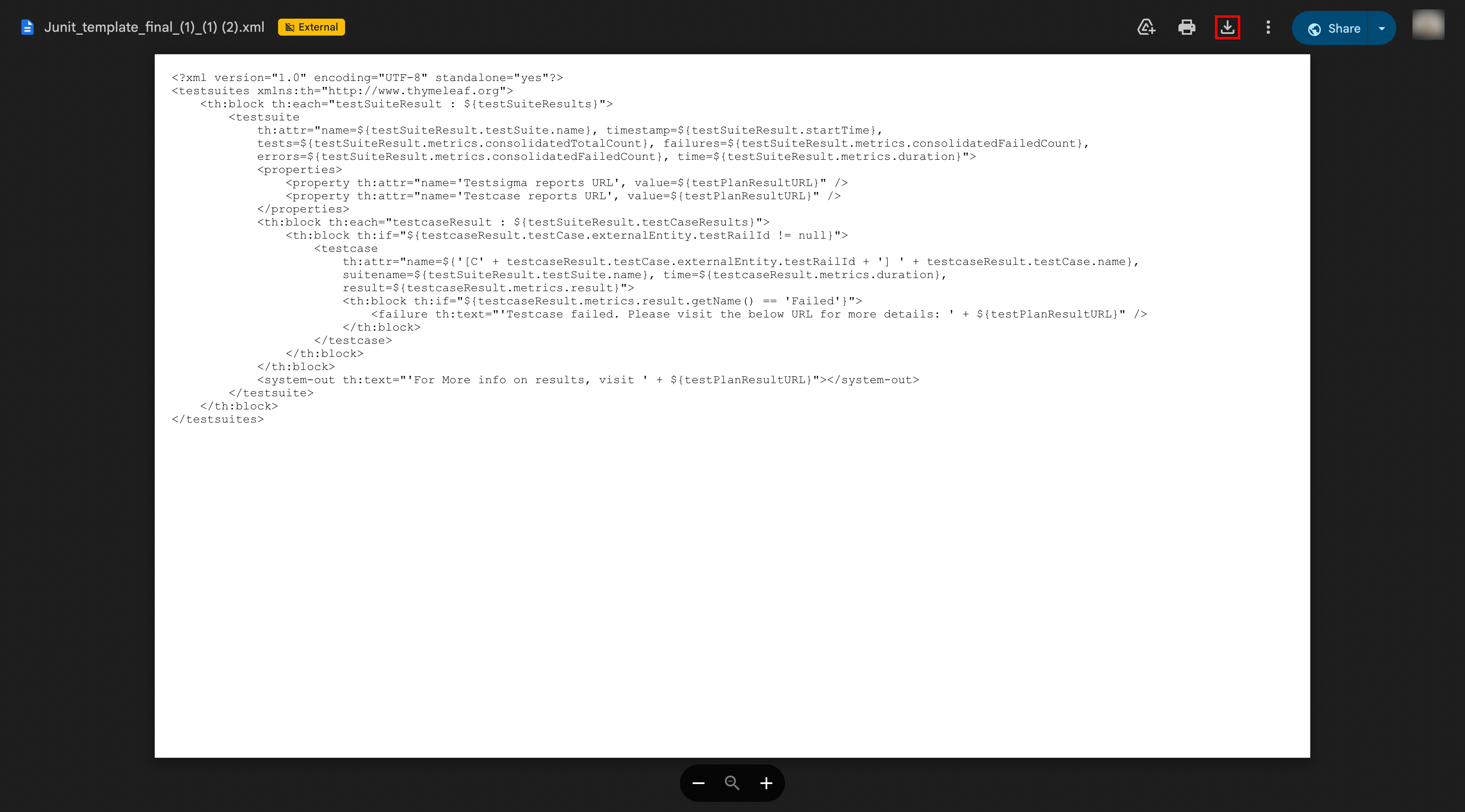Click the yellow External badge

pos(311,27)
